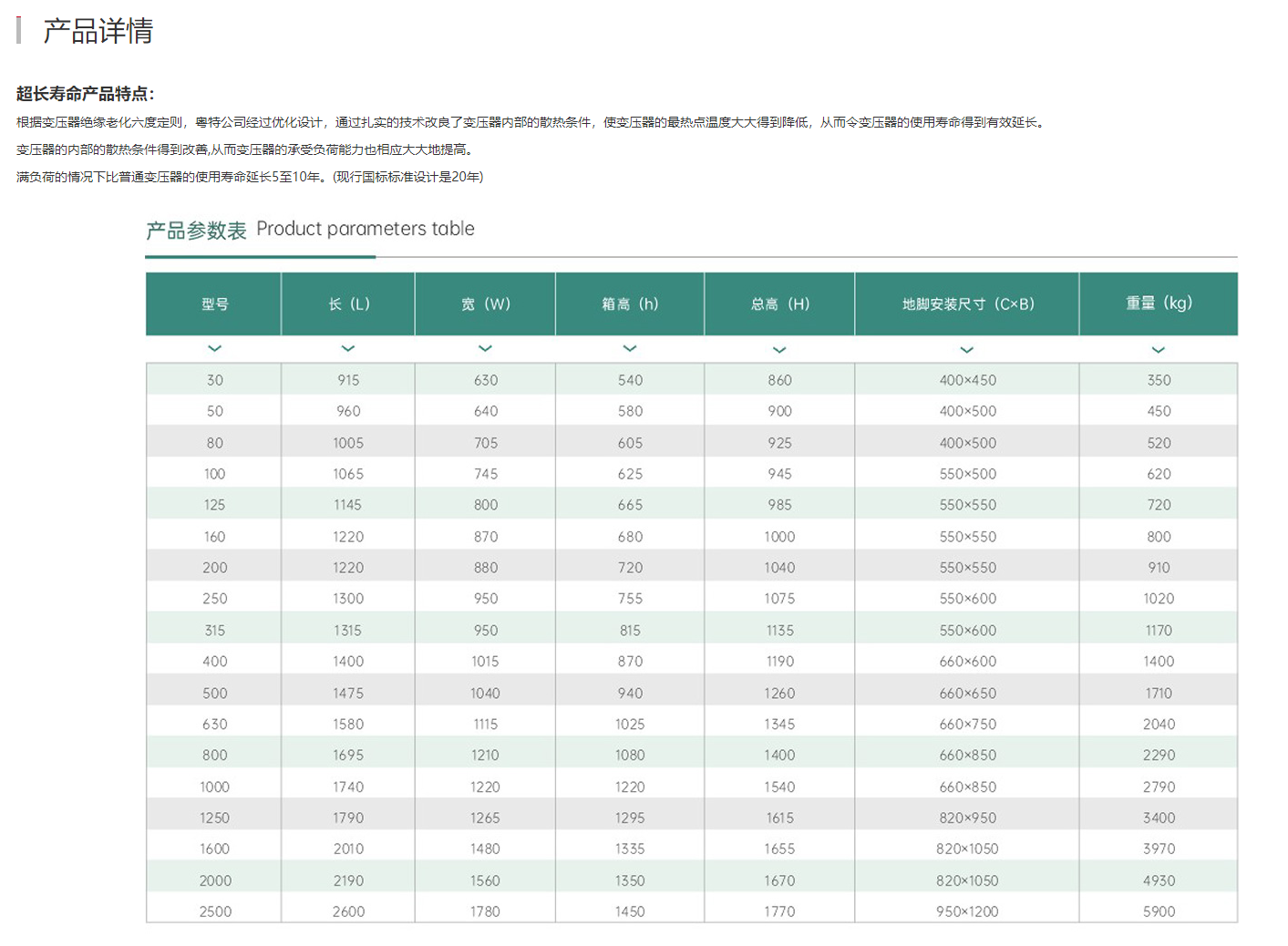
Task: Click the 产品参数表 tab title
Action: (x=196, y=231)
